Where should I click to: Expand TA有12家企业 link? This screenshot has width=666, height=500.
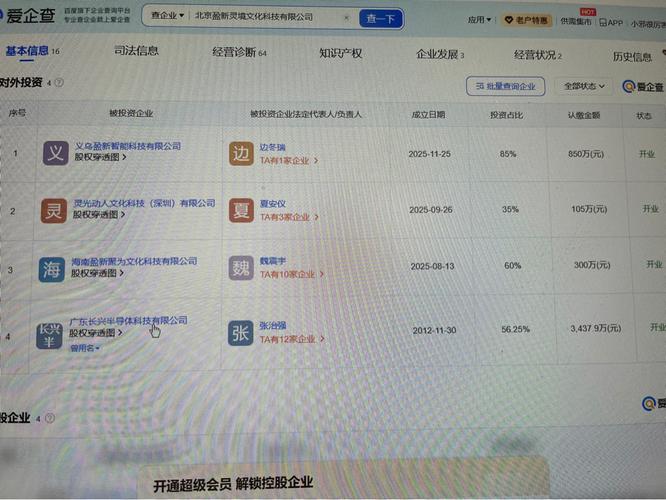point(292,339)
